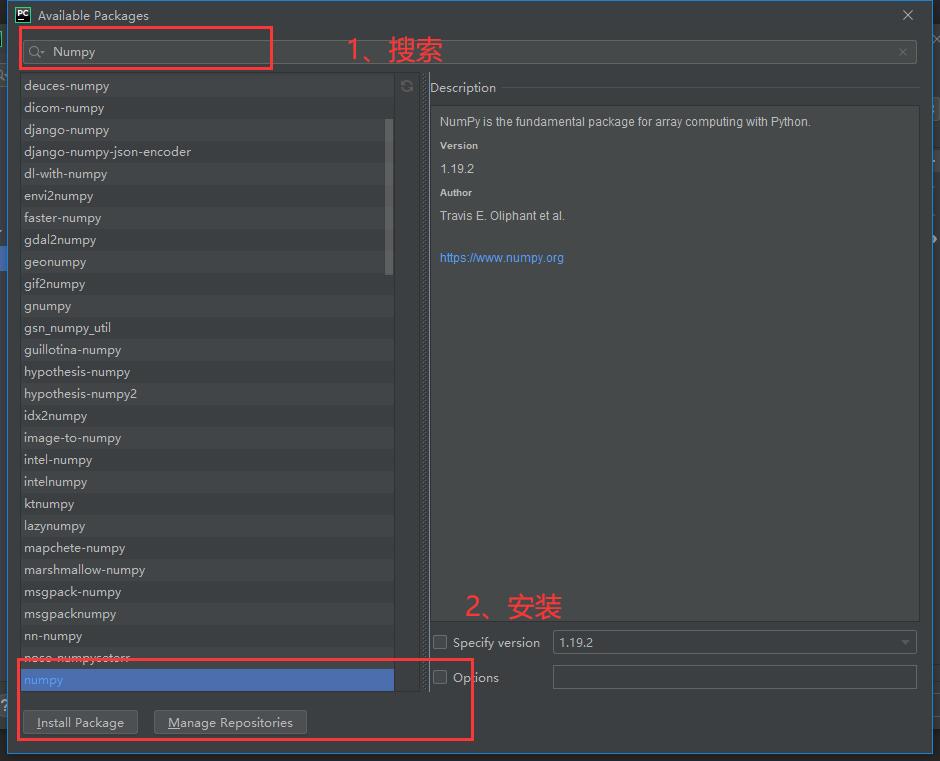Screen dimensions: 940x761
Task: Click the package list scrollbar
Action: [388, 197]
